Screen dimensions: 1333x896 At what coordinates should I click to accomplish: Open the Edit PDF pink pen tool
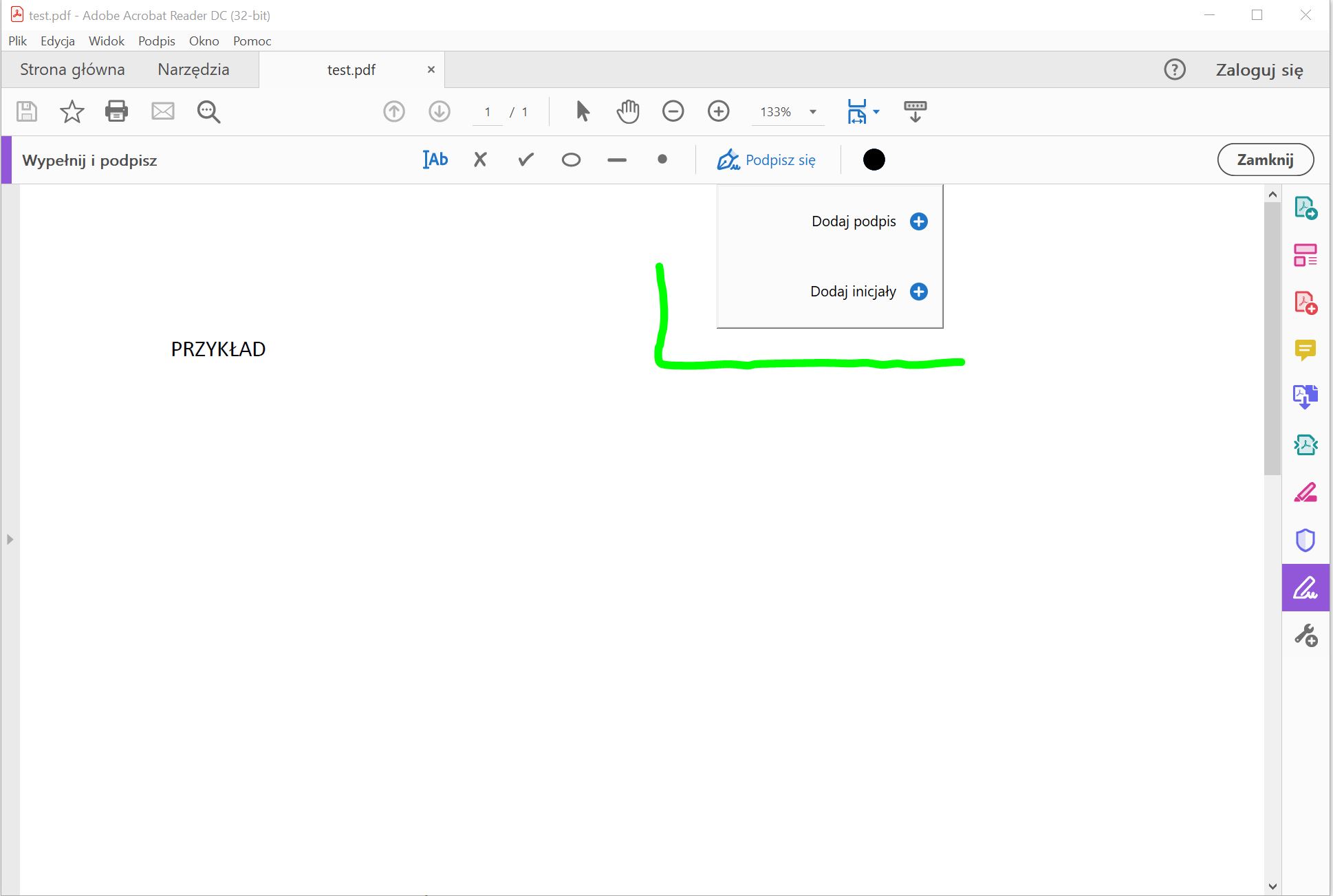click(1305, 492)
